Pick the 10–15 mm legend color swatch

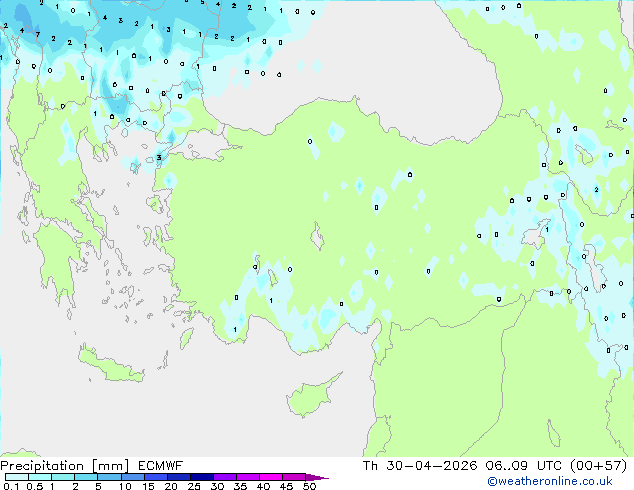pyautogui.click(x=132, y=477)
